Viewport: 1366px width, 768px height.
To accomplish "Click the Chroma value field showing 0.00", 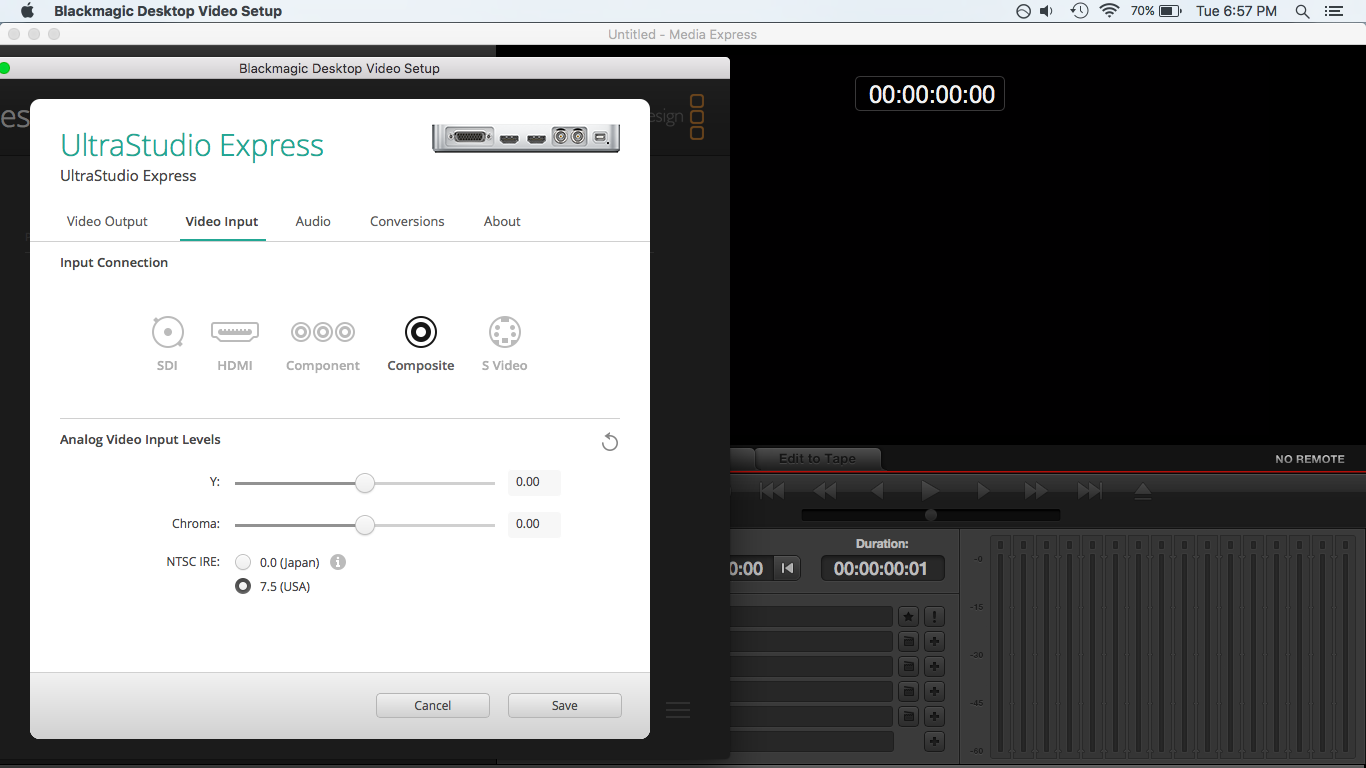I will pos(534,524).
